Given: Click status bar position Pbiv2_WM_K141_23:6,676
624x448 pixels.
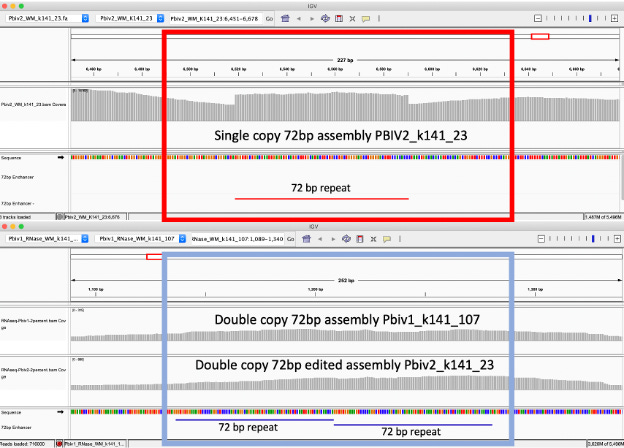Looking at the screenshot, I should [93, 217].
